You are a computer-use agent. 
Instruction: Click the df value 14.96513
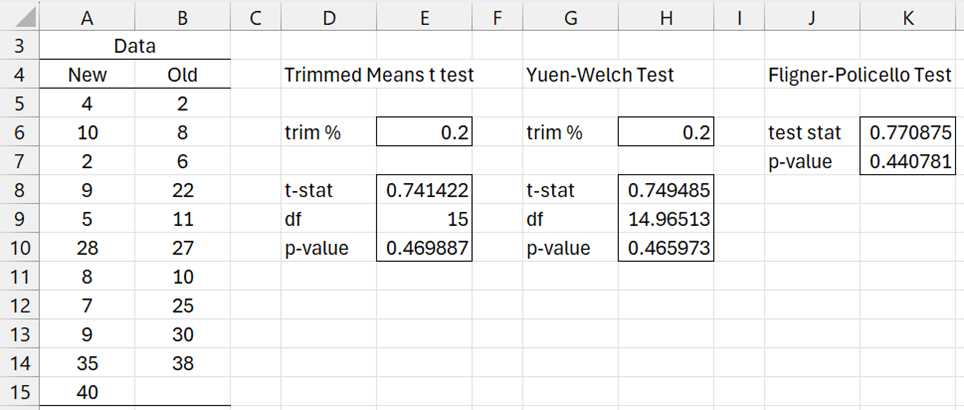(666, 219)
